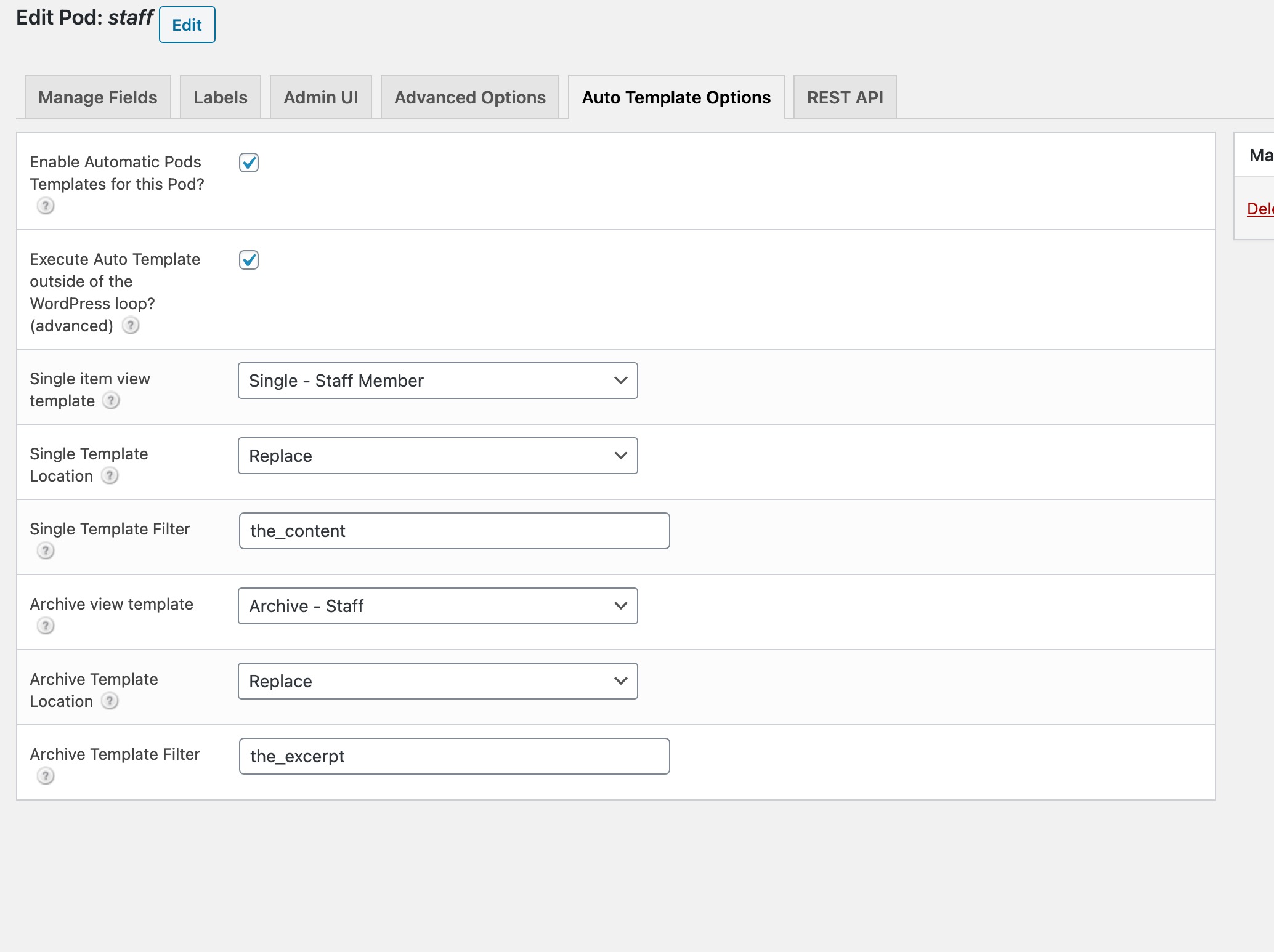Click the Archive Template Filter help icon
The width and height of the screenshot is (1274, 952).
click(46, 777)
